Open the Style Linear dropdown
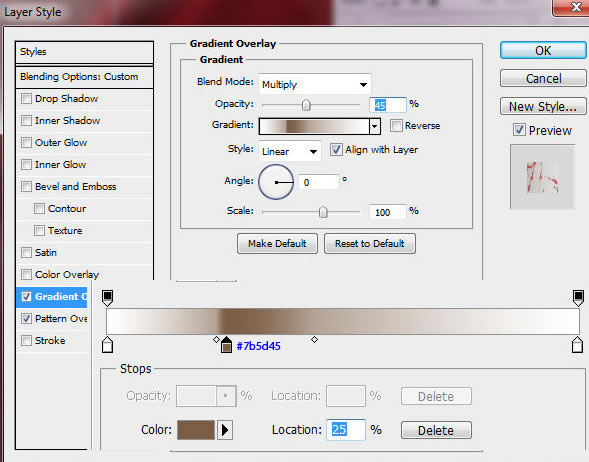 [290, 151]
